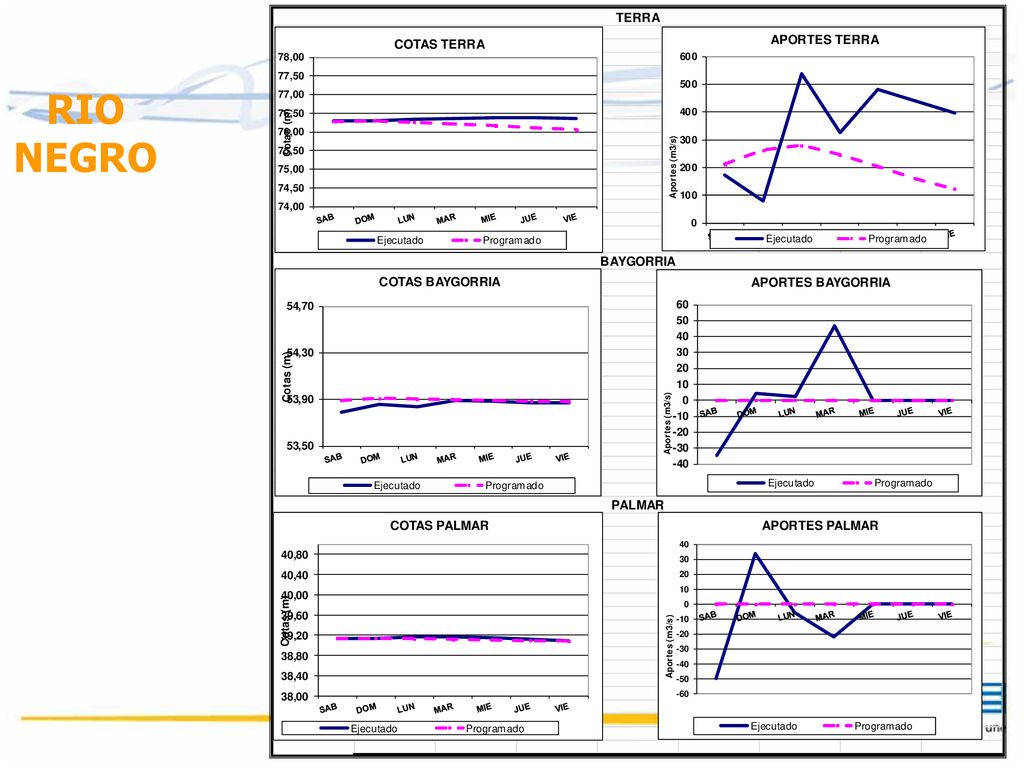Image resolution: width=1024 pixels, height=768 pixels.
Task: Select Ejecutado legend entry in Cotas Terra
Action: [385, 240]
